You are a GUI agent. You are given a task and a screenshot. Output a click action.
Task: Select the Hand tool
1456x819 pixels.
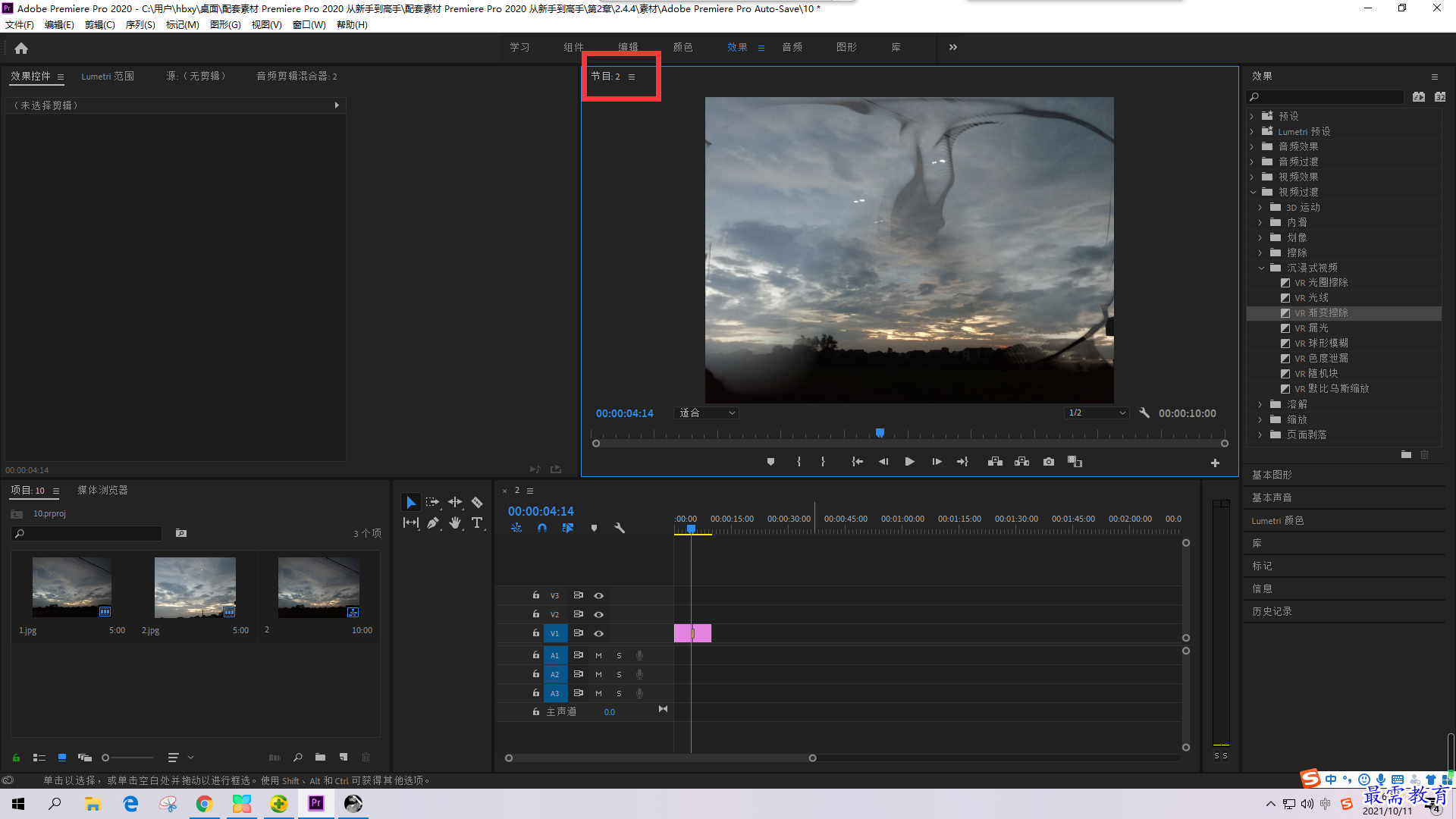coord(455,522)
